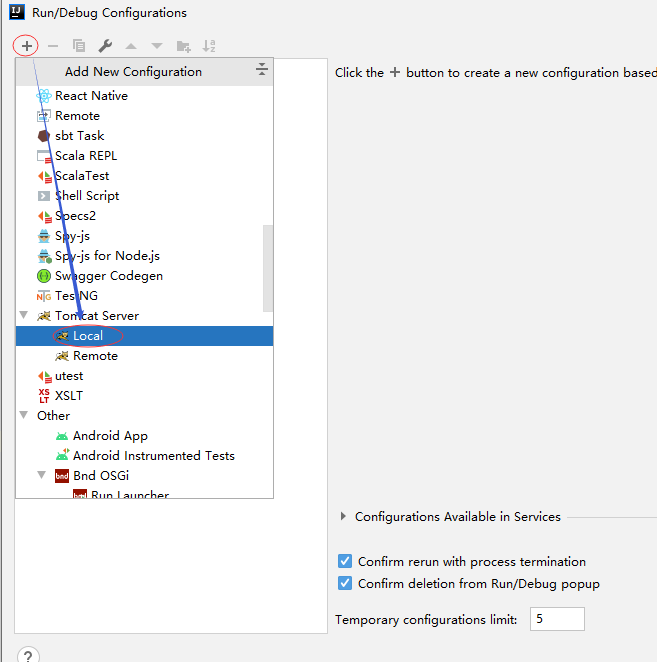Select ScalaTest configuration
Image resolution: width=657 pixels, height=662 pixels.
pos(144,176)
